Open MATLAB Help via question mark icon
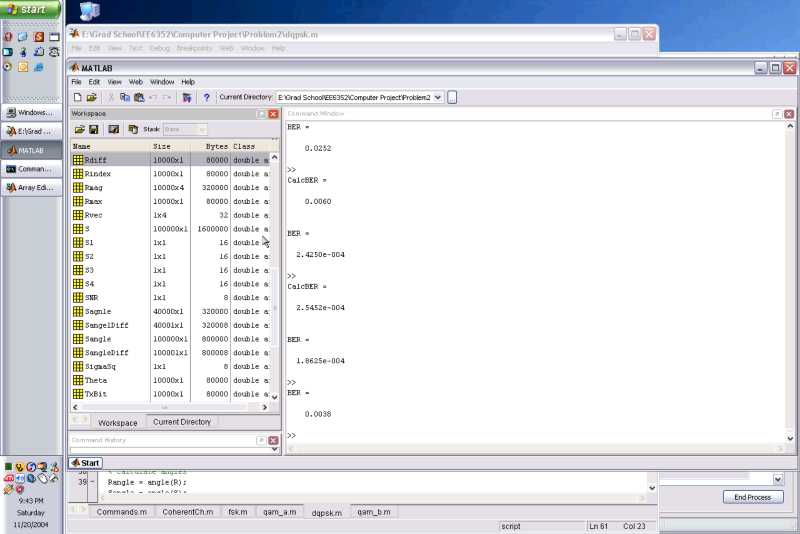The width and height of the screenshot is (800, 534). (206, 97)
